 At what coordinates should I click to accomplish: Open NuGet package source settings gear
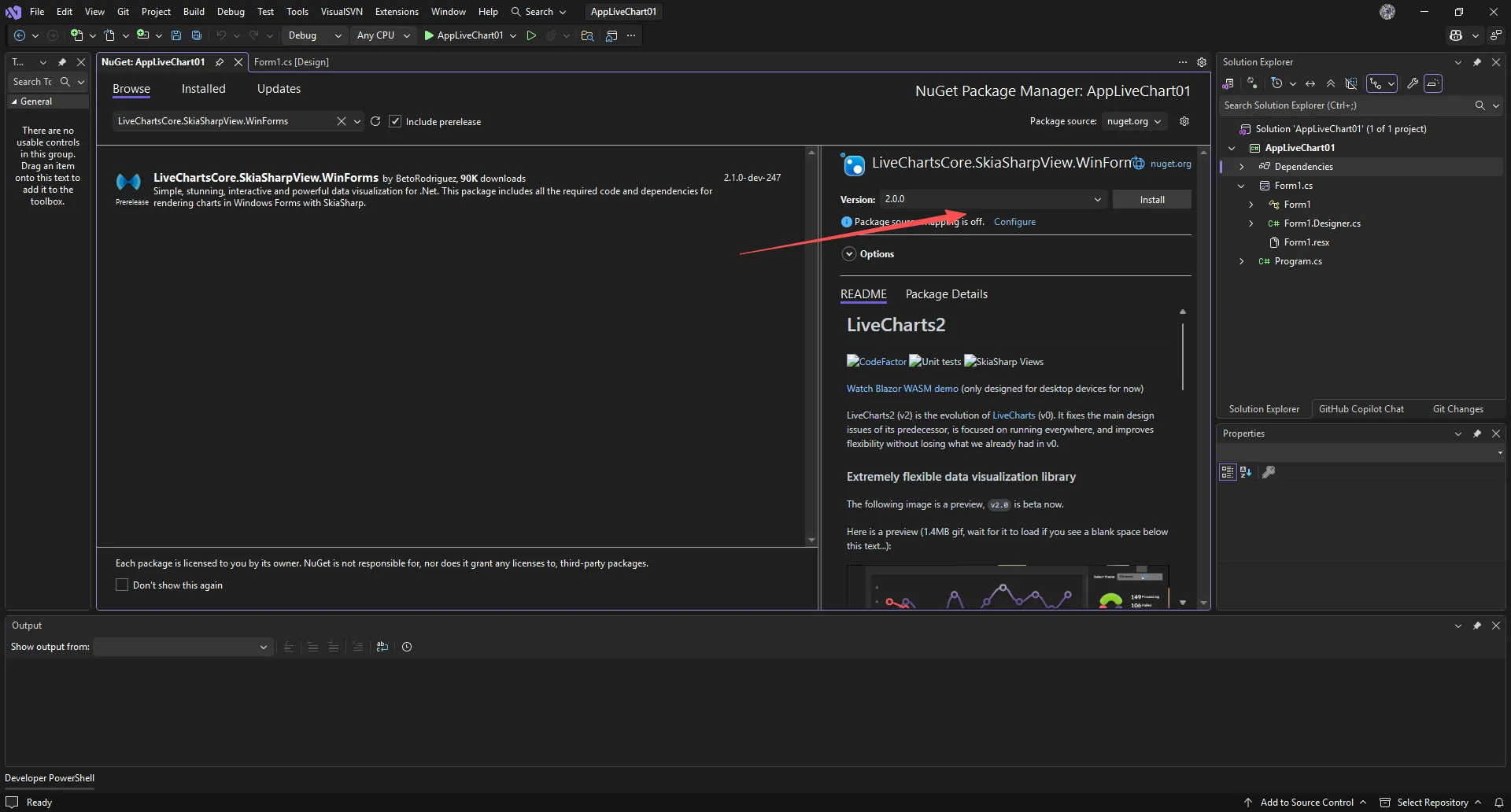pyautogui.click(x=1184, y=121)
